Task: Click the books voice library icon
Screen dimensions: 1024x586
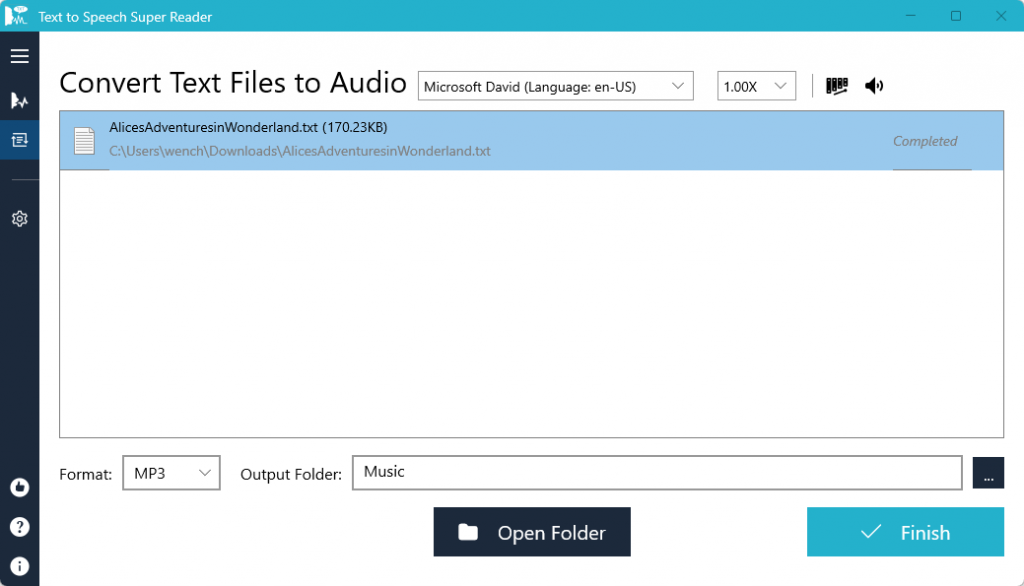Action: tap(837, 86)
